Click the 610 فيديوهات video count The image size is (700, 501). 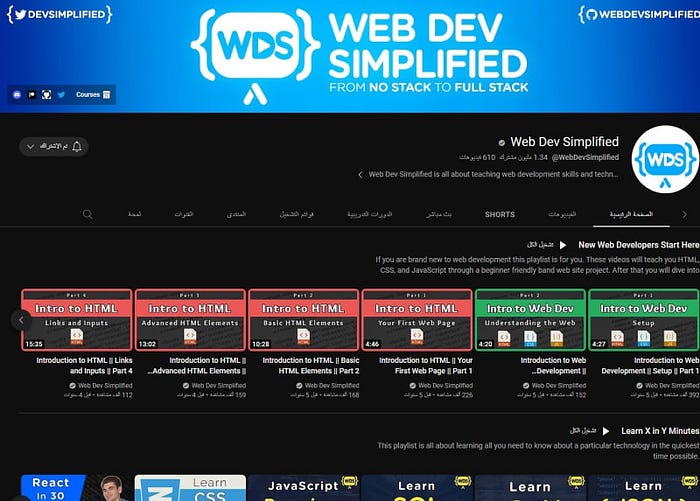(477, 157)
